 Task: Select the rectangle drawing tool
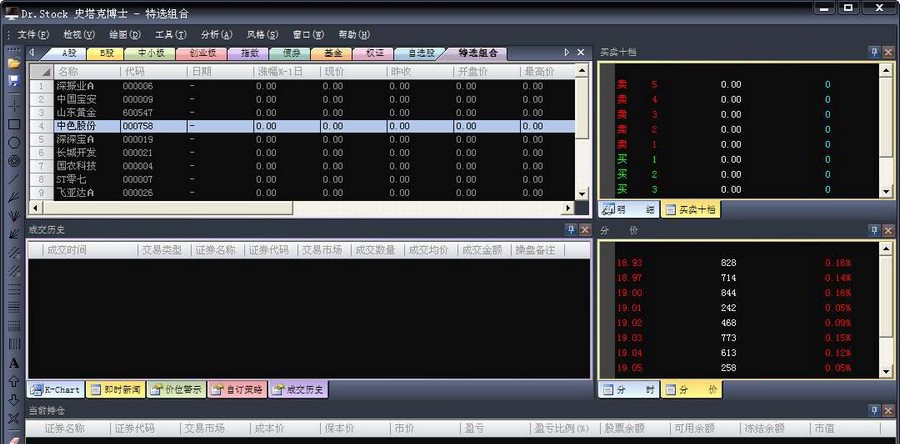(x=14, y=124)
